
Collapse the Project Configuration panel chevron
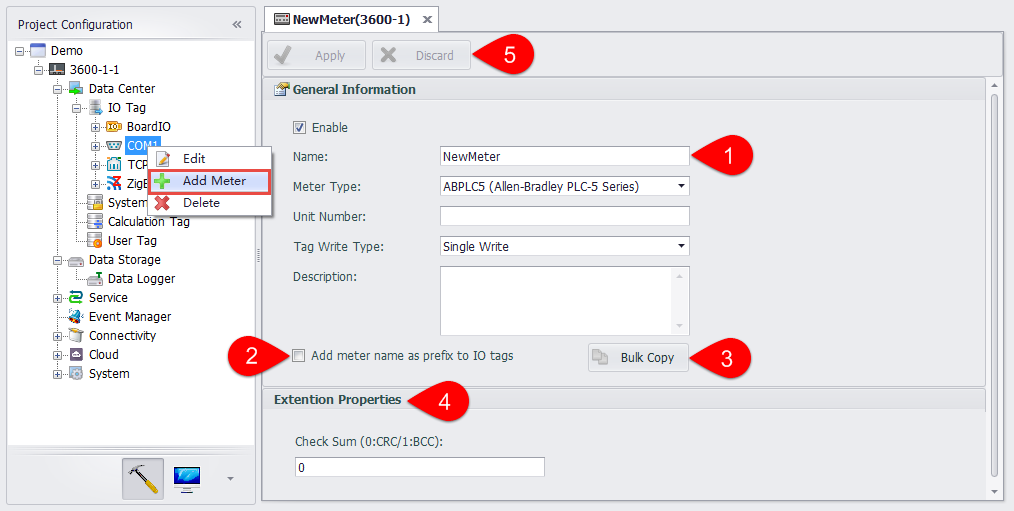(x=237, y=24)
